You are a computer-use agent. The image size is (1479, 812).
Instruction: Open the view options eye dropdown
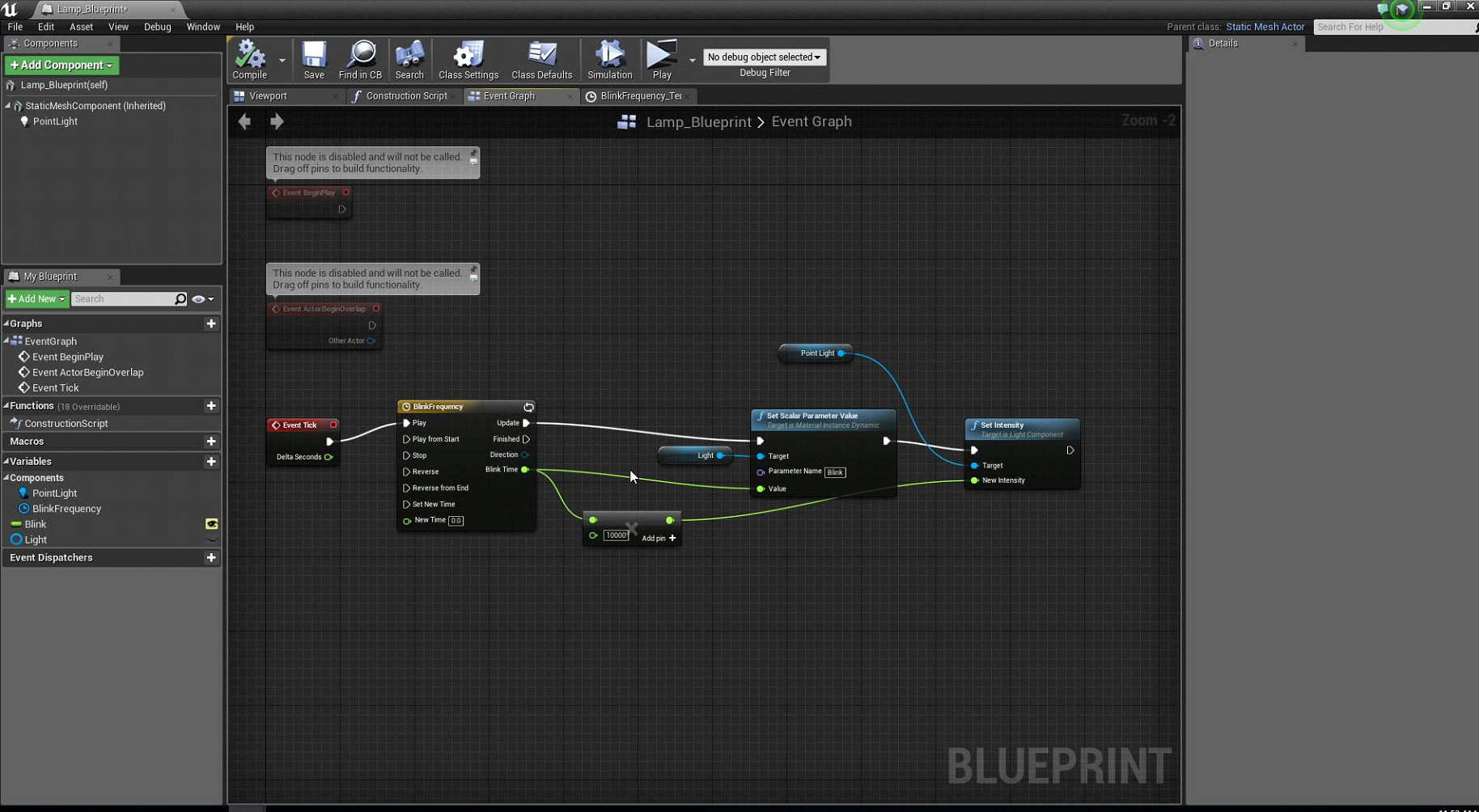[202, 299]
